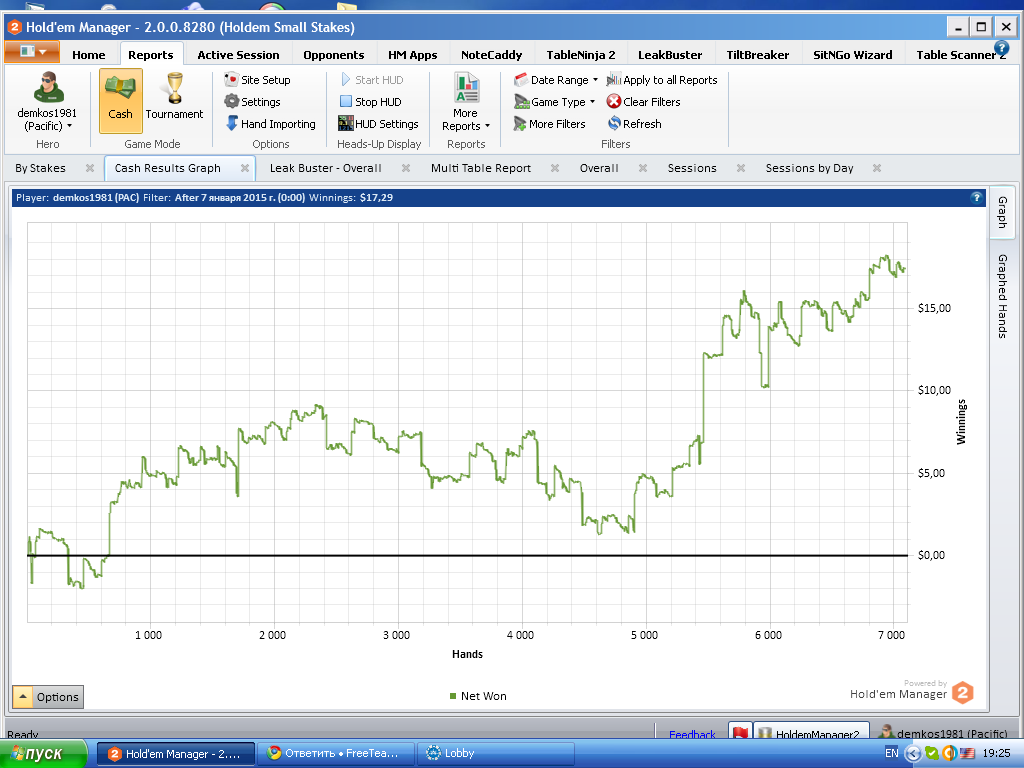The height and width of the screenshot is (768, 1024).
Task: Click the Feedback link
Action: click(692, 735)
